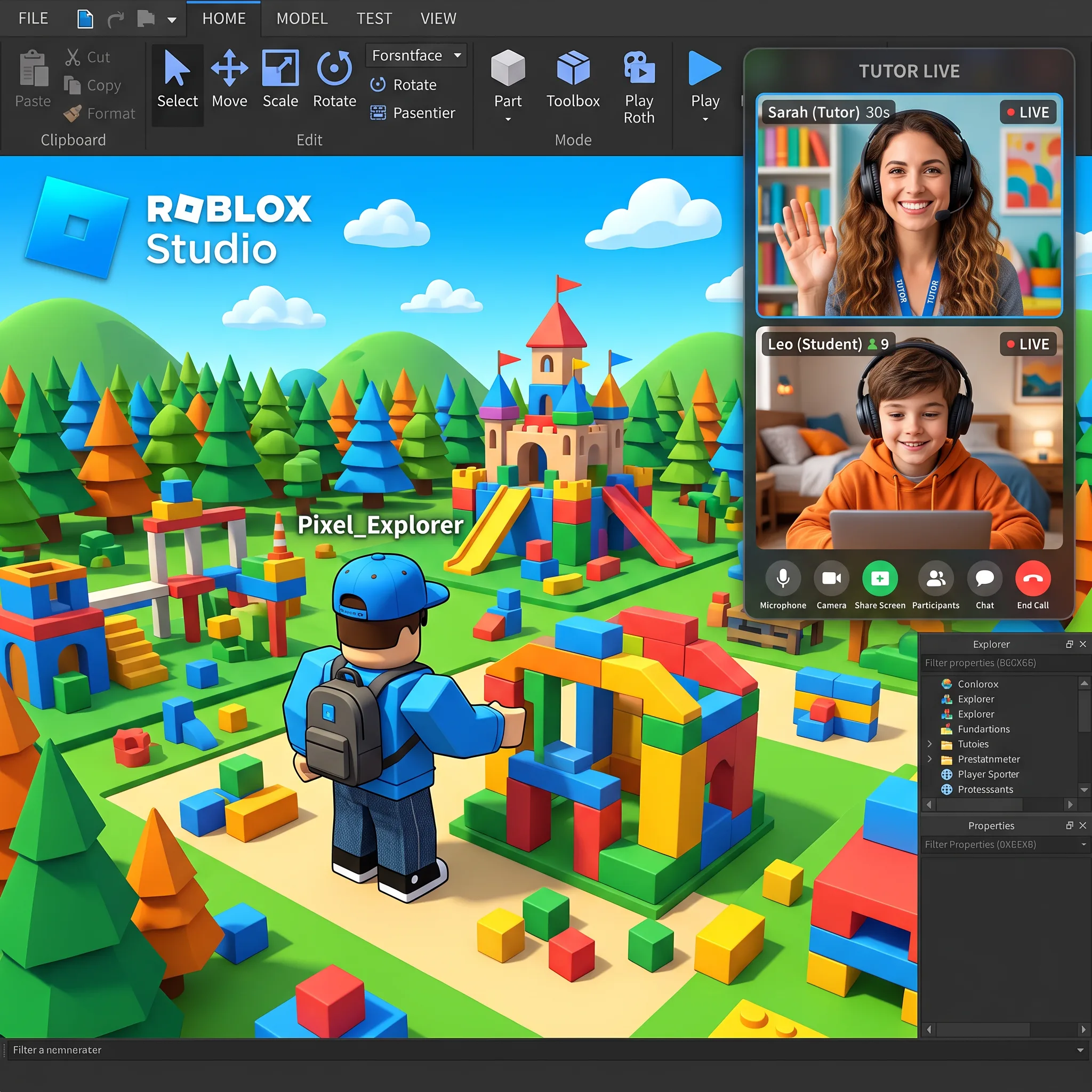
Task: Toggle the camera in Tutor Live
Action: click(831, 578)
